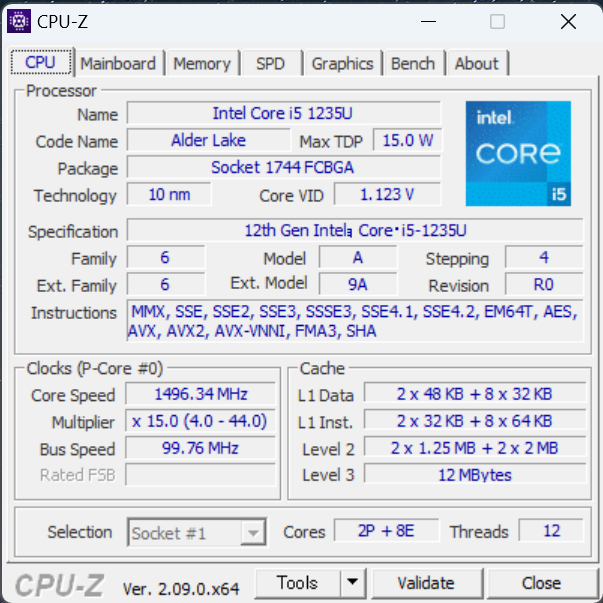Click the Revision R0 value
Image resolution: width=603 pixels, height=603 pixels.
point(544,284)
